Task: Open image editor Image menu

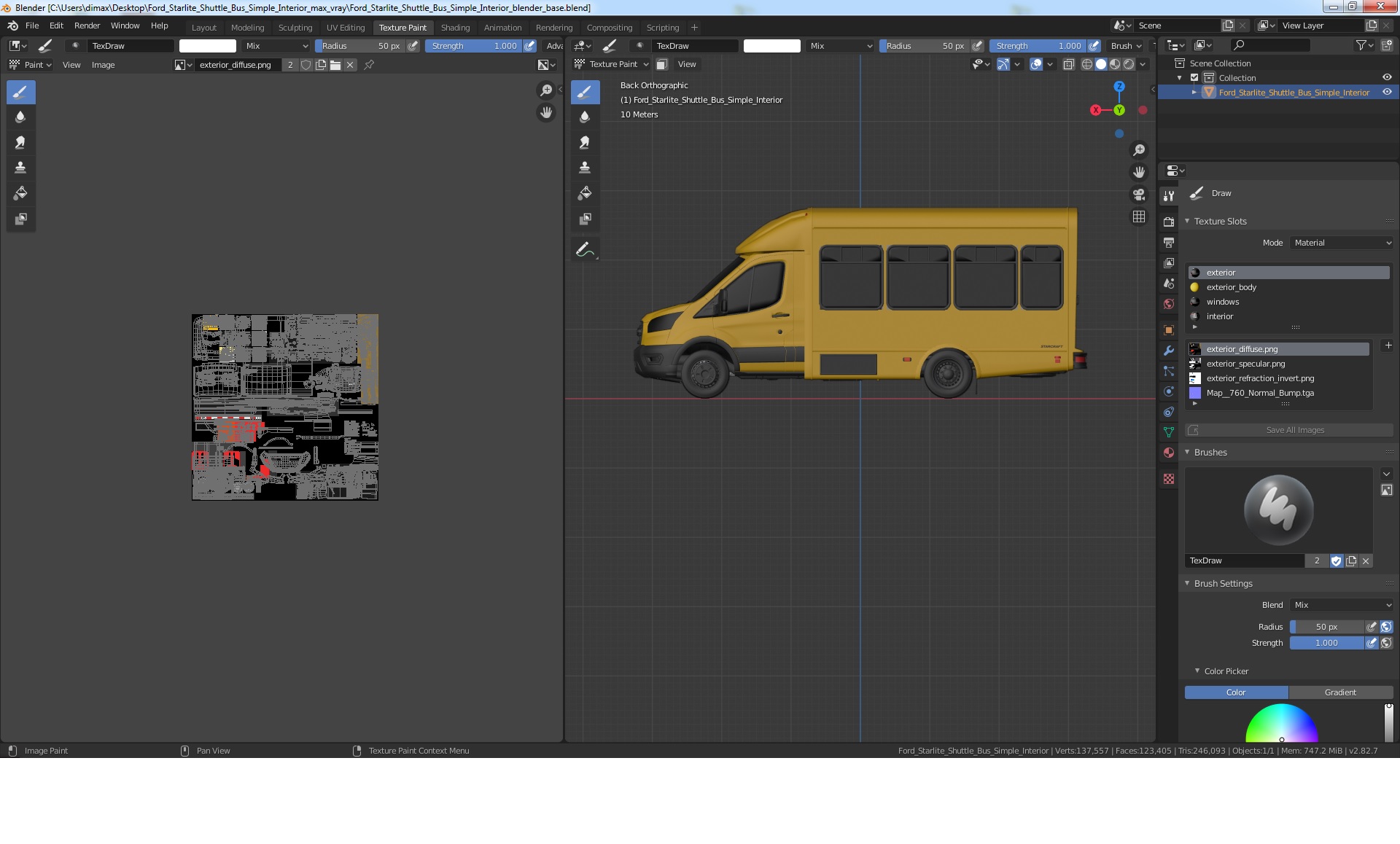Action: (x=103, y=65)
